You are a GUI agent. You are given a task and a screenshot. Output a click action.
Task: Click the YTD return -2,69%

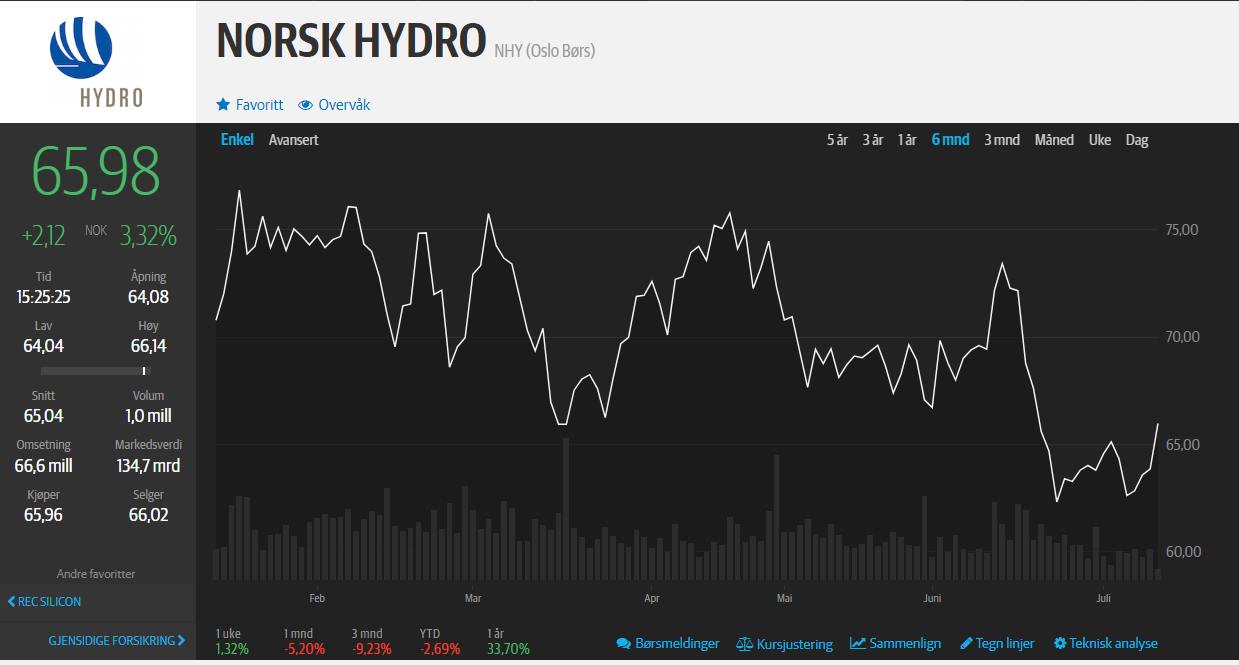point(440,649)
